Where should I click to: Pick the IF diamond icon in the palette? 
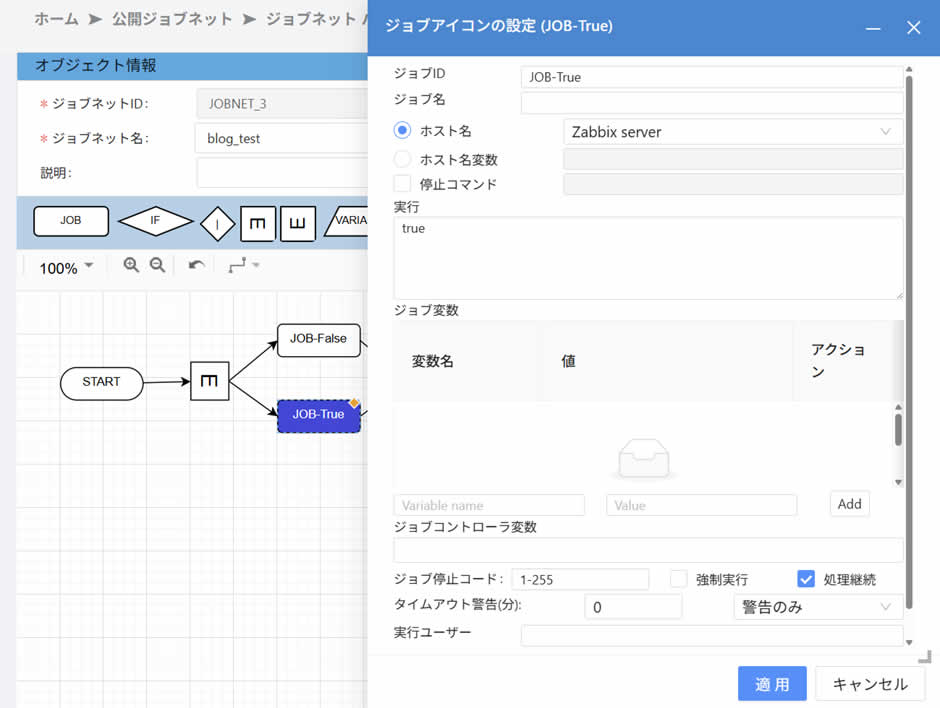tap(155, 221)
